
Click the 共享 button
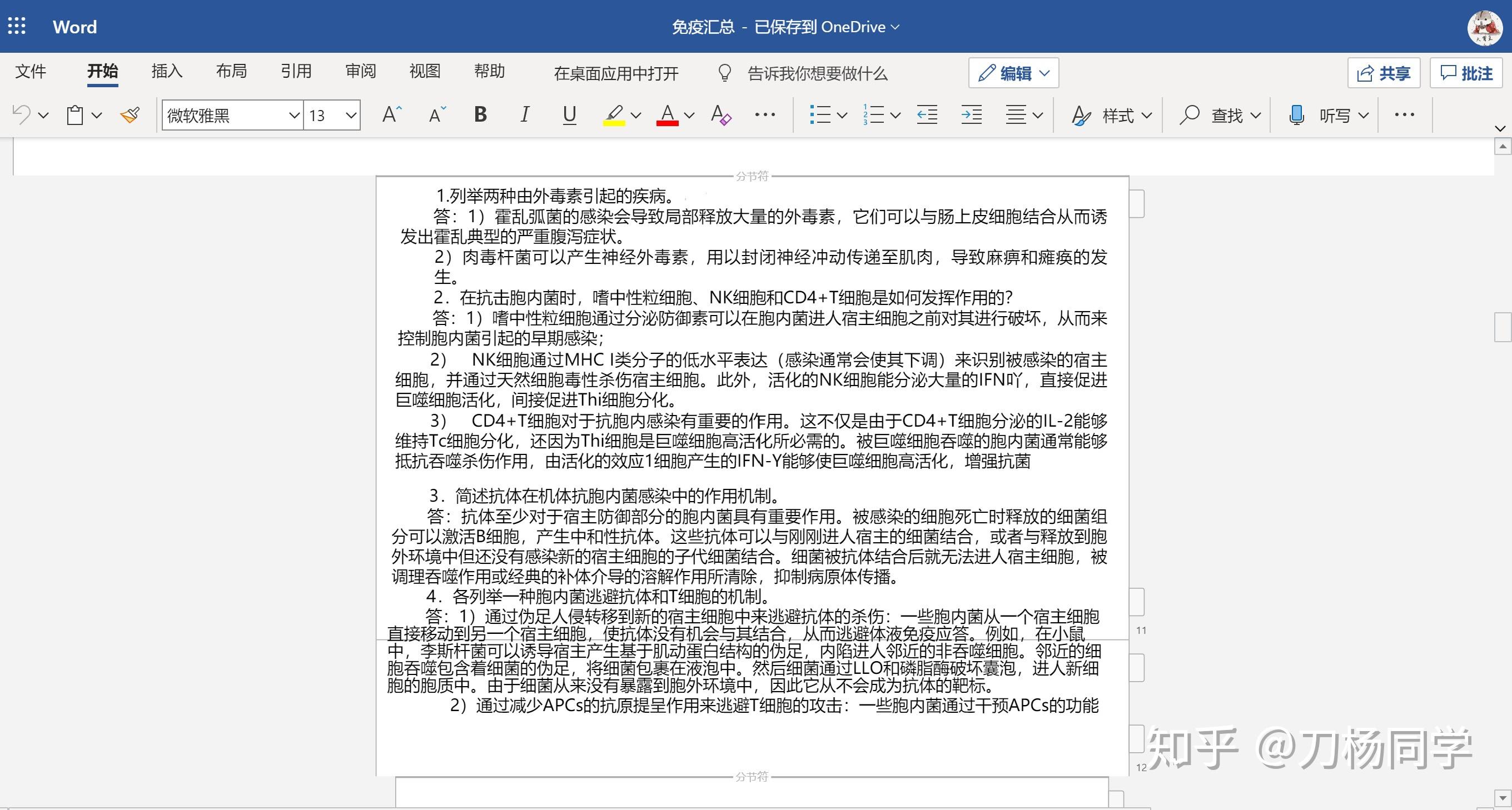(x=1384, y=73)
